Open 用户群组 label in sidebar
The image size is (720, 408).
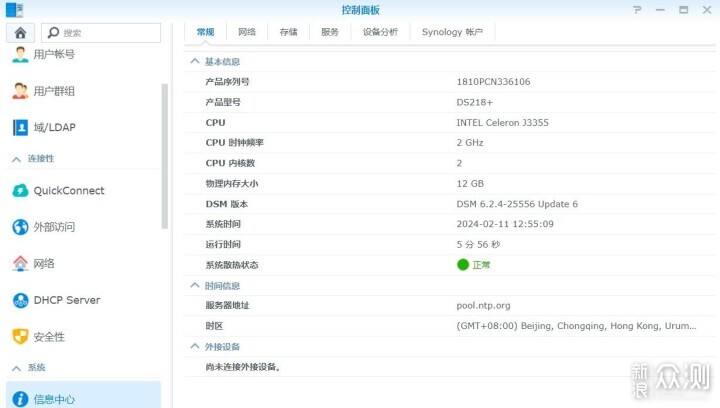pyautogui.click(x=54, y=91)
